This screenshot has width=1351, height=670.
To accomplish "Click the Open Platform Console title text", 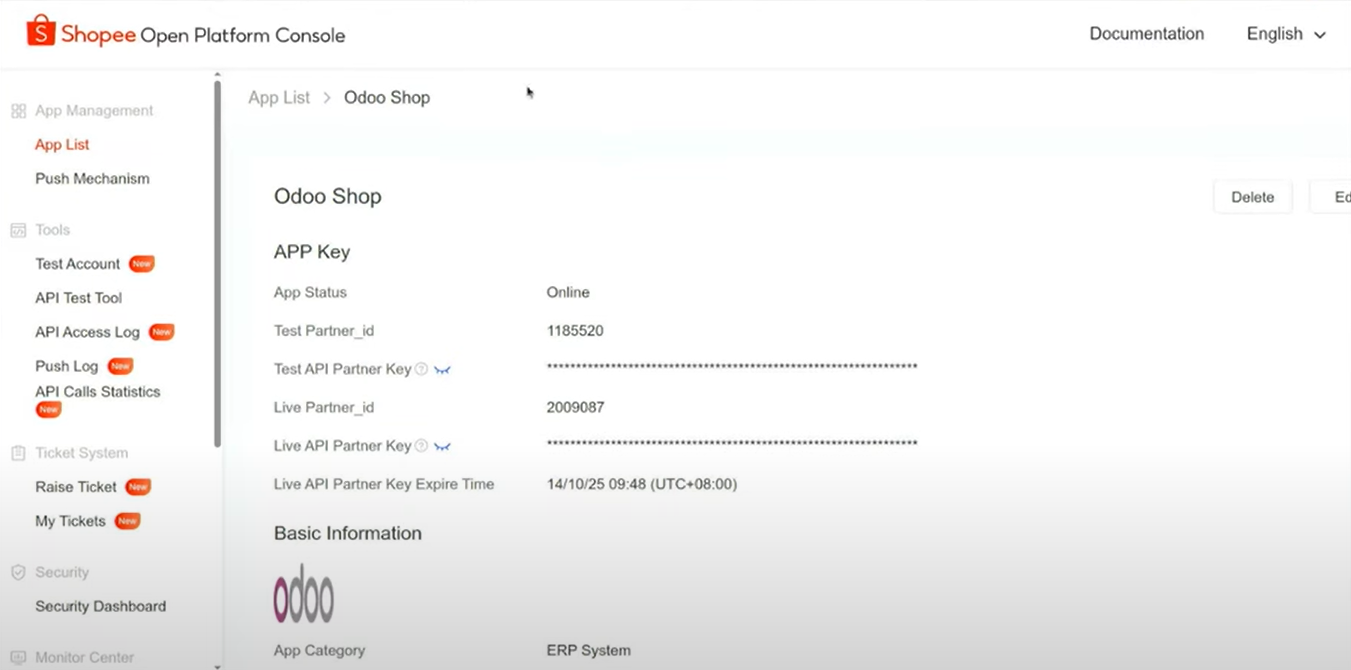I will pos(242,36).
